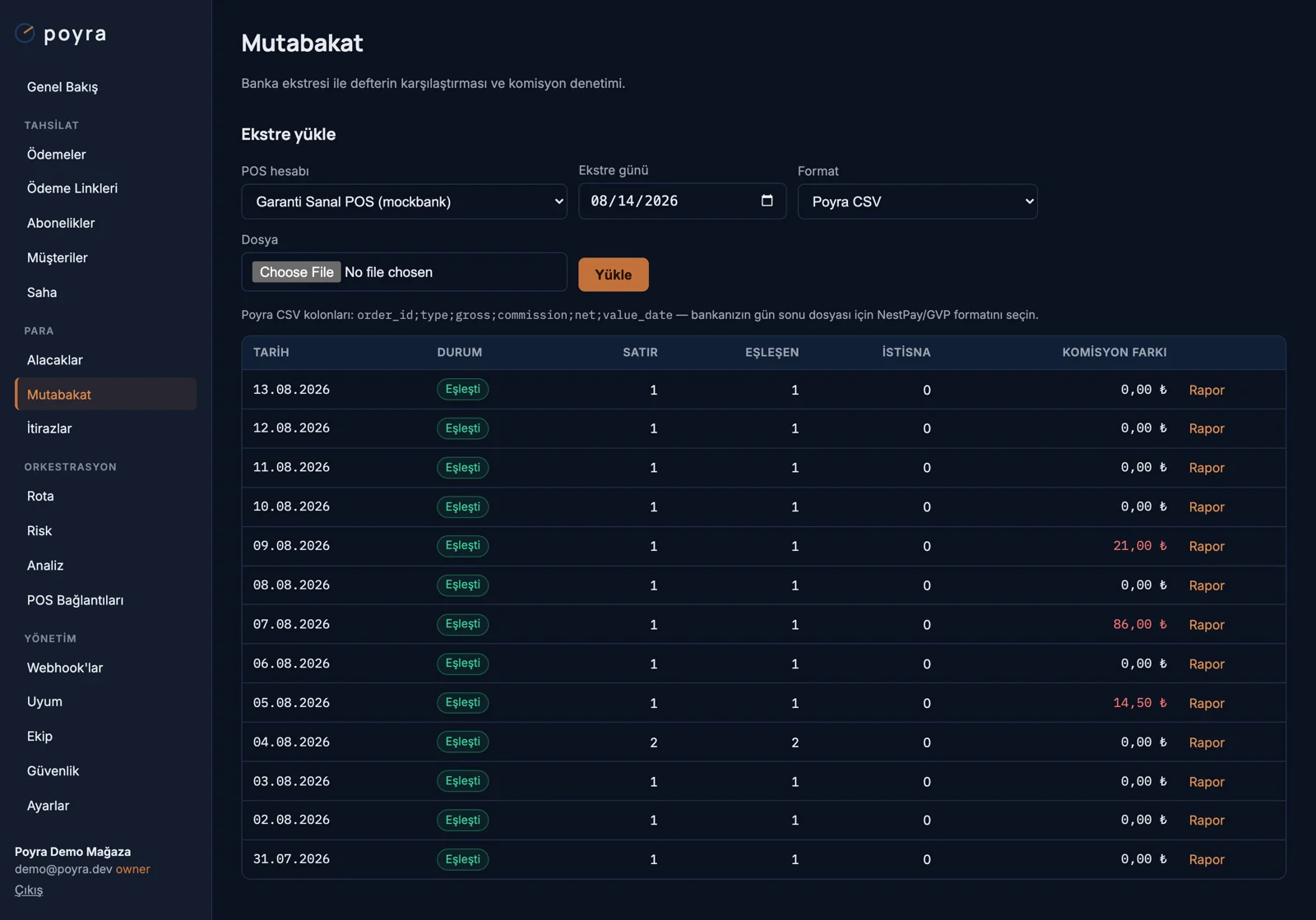Screen dimensions: 1316x920
Task: Open the Format dropdown showing Poyra CSV
Action: [x=917, y=201]
